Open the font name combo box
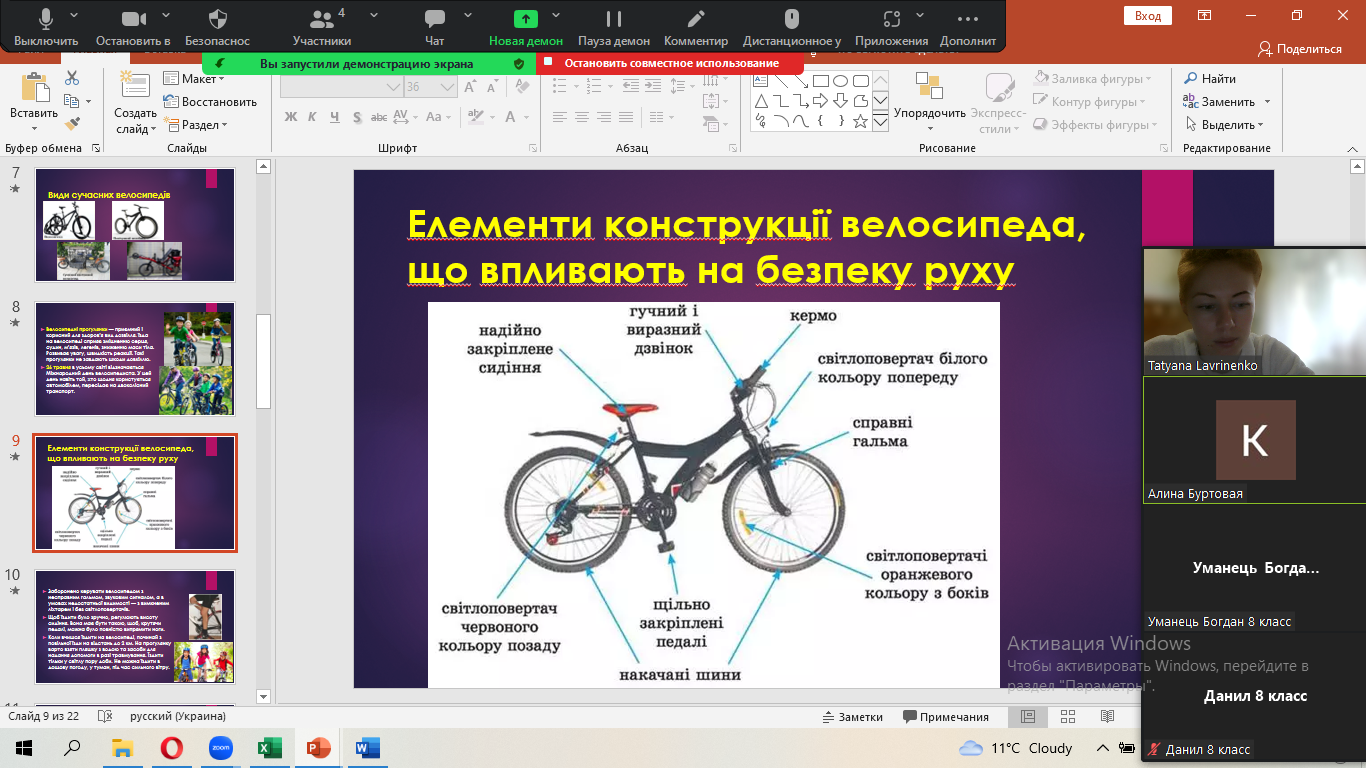Image resolution: width=1366 pixels, height=768 pixels. pos(340,87)
